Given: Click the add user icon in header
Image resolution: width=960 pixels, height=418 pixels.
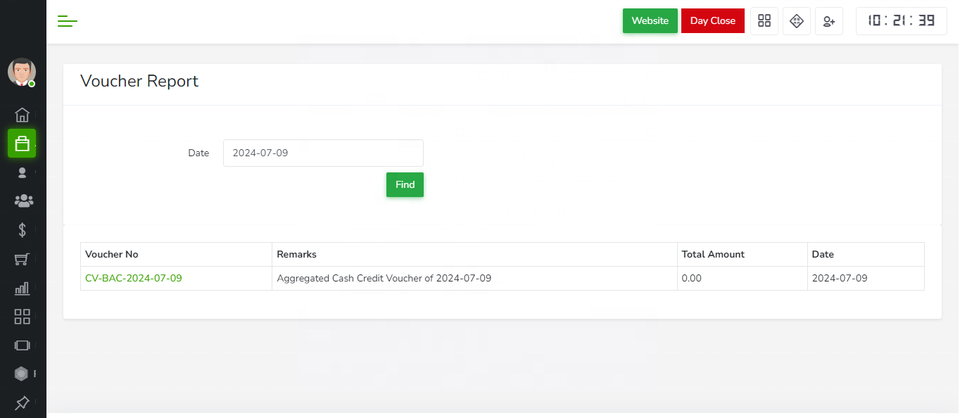Looking at the screenshot, I should coord(829,21).
